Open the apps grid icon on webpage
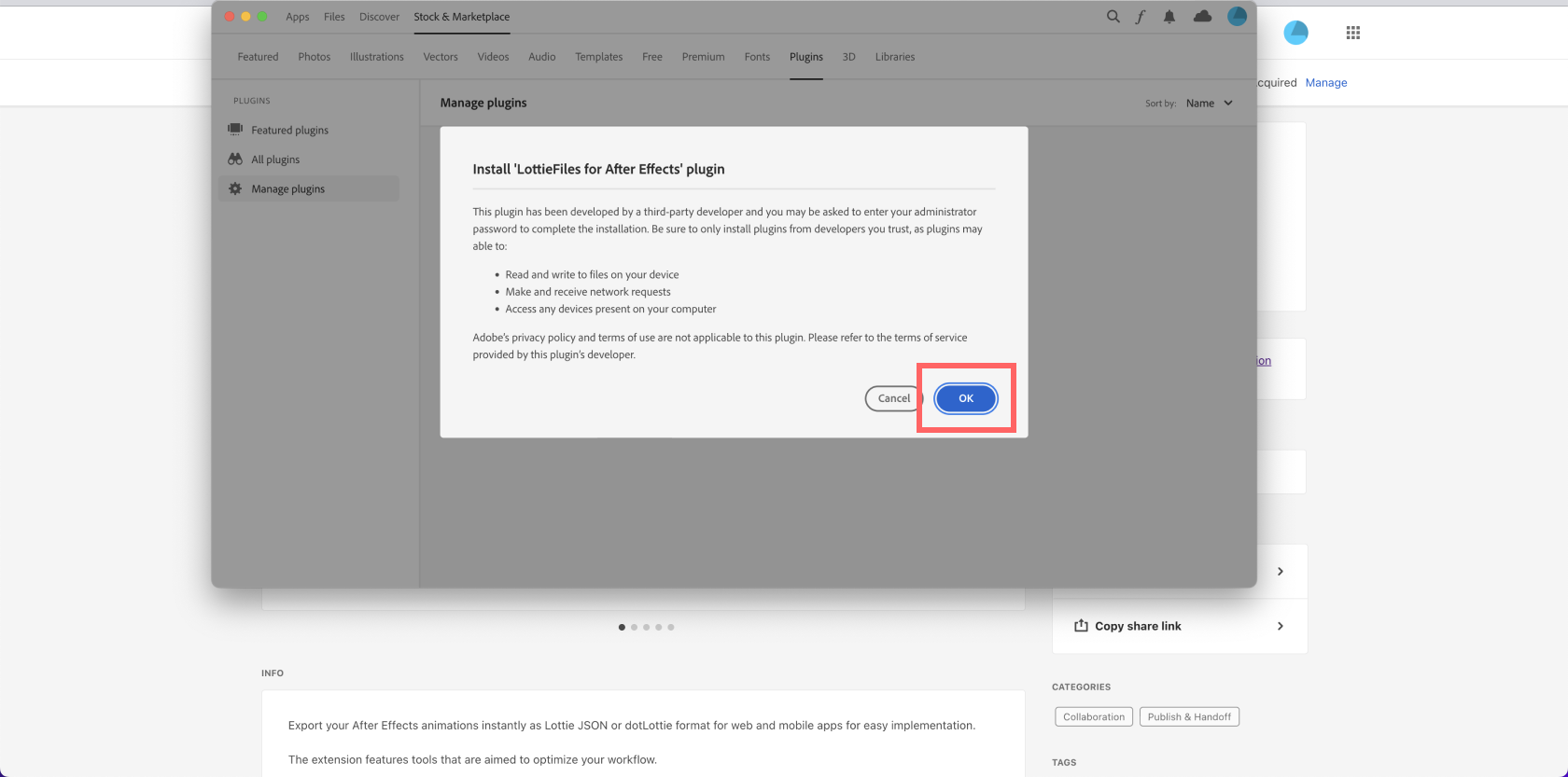This screenshot has width=1568, height=777. (1353, 33)
